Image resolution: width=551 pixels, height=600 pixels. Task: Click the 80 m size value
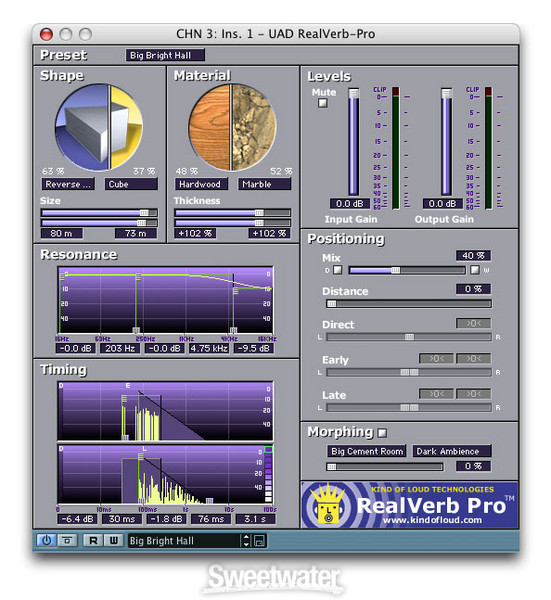(61, 233)
